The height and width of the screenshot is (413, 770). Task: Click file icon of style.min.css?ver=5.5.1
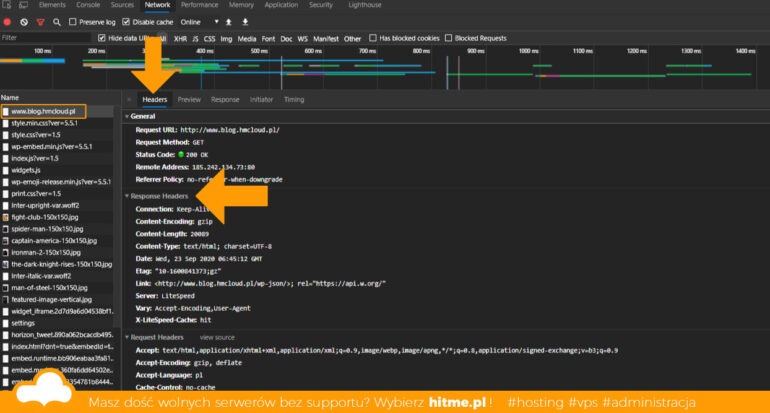pyautogui.click(x=5, y=123)
